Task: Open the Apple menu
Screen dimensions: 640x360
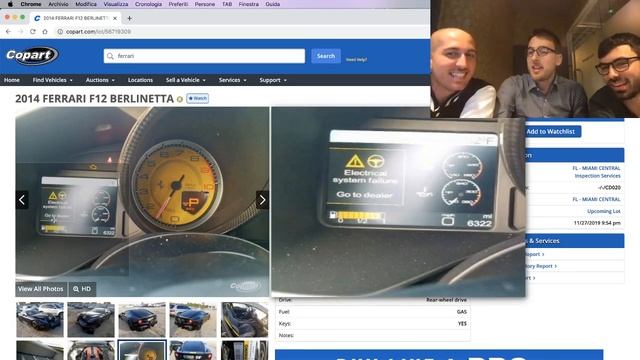Action: click(10, 4)
